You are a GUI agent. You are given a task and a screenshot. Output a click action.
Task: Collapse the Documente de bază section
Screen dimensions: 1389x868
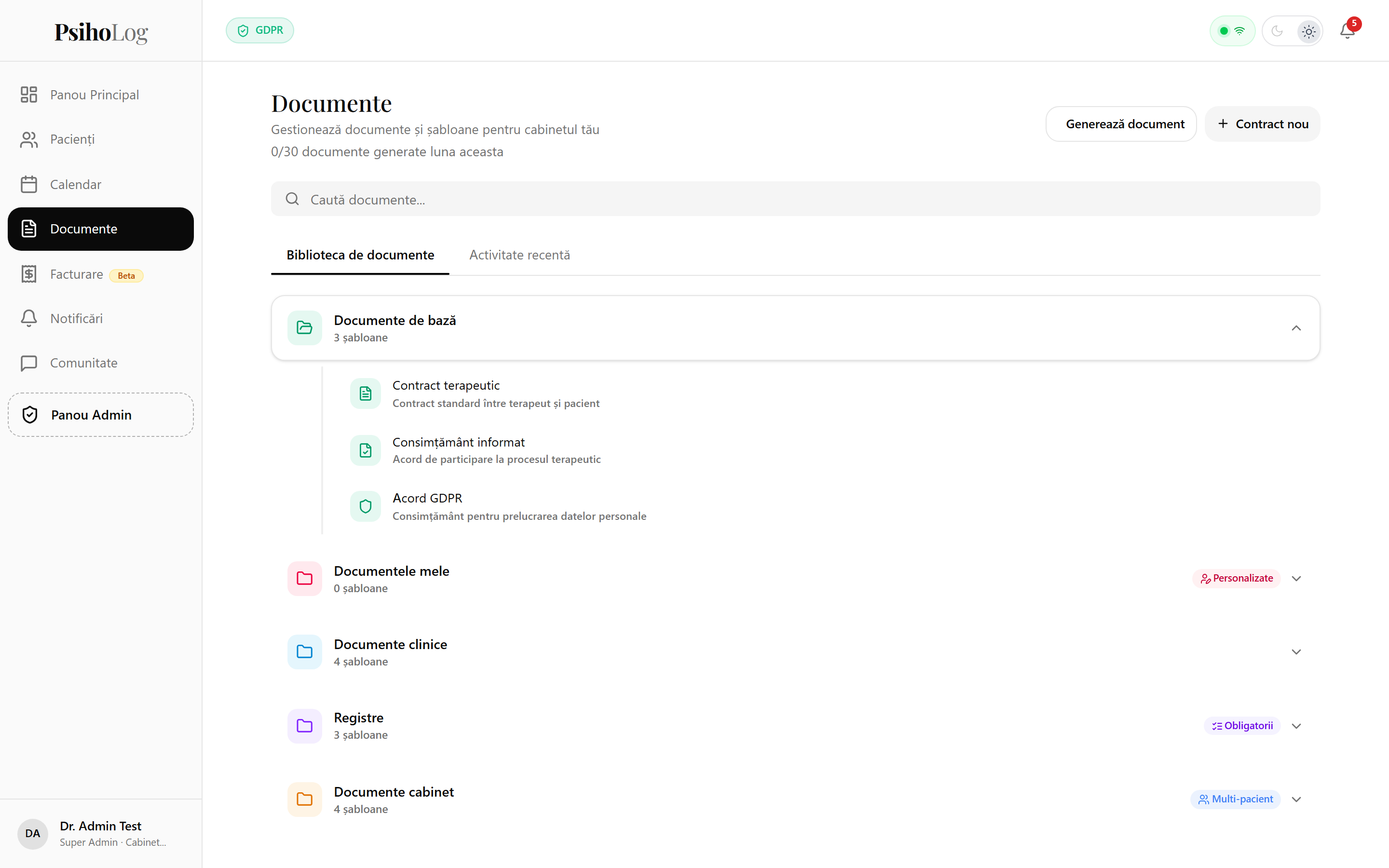click(x=1296, y=328)
